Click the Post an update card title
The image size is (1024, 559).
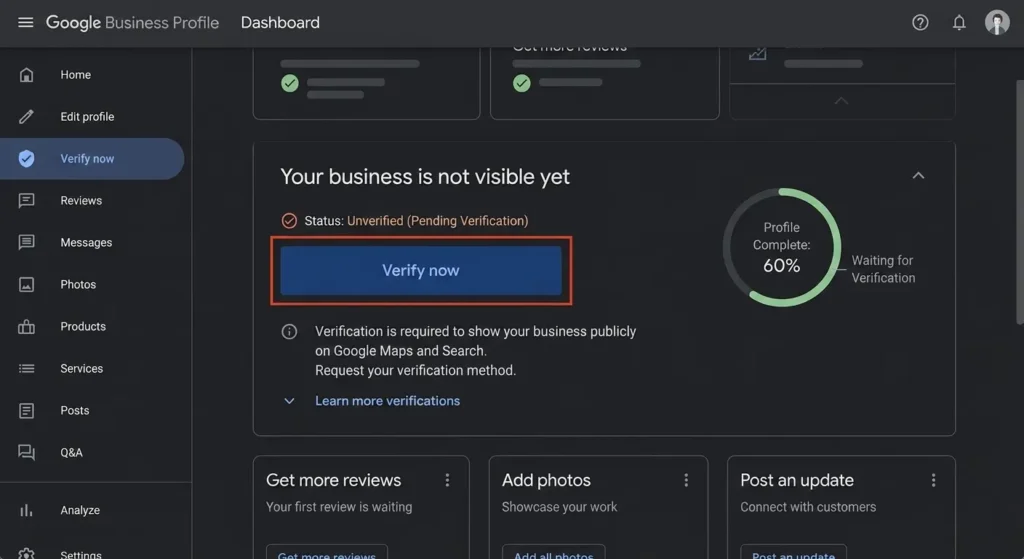coord(797,480)
